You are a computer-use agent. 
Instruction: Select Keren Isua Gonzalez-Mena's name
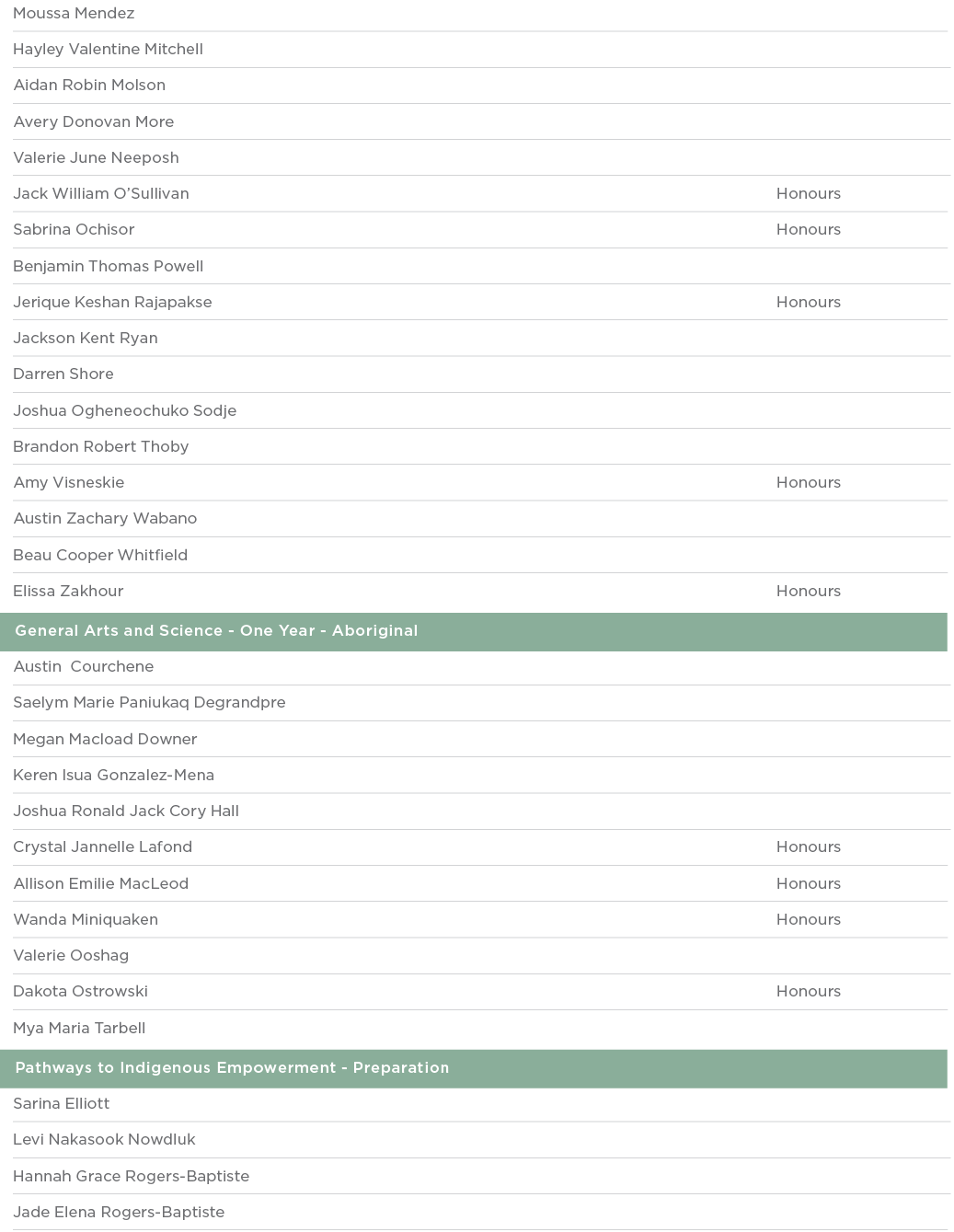(113, 776)
